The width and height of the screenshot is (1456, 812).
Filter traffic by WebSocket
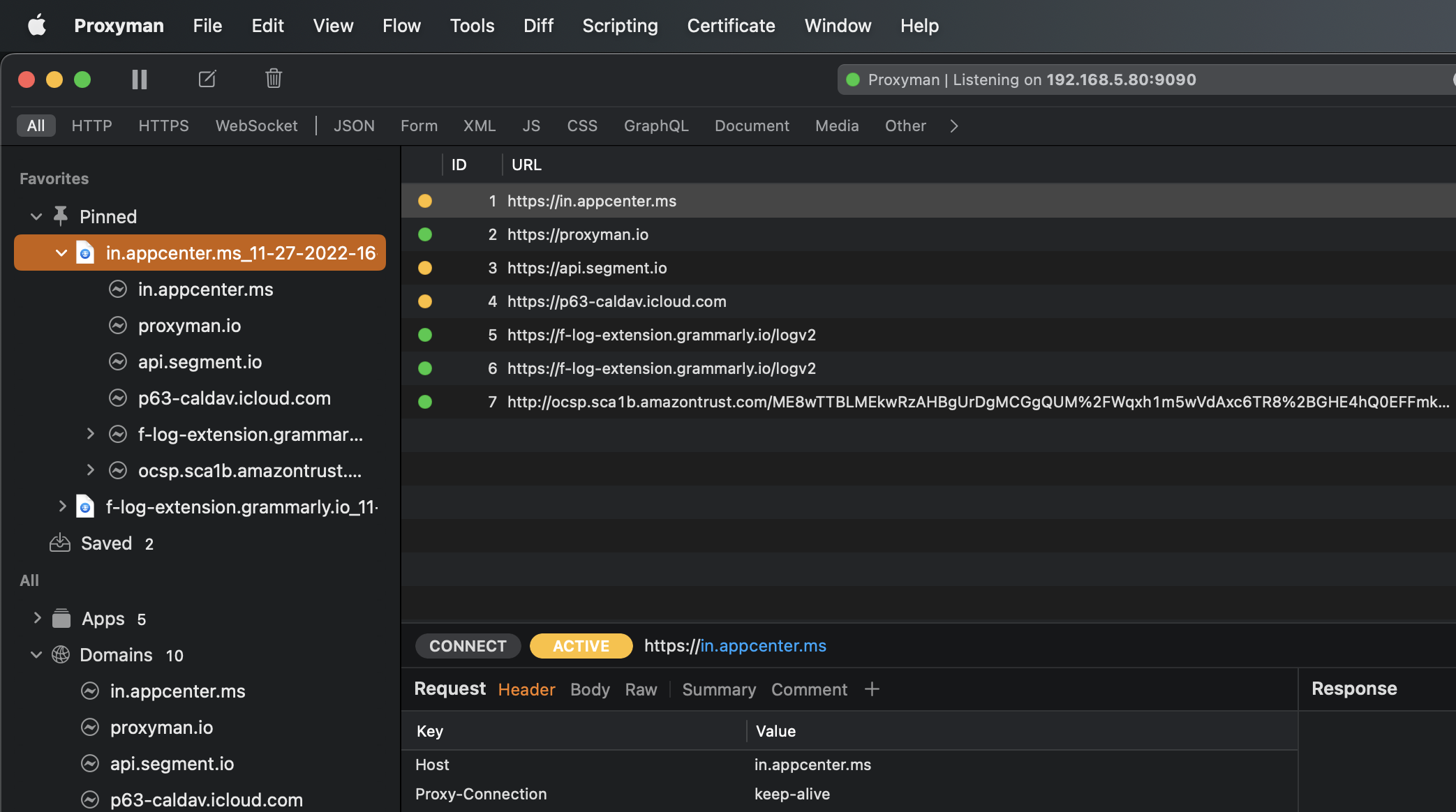pos(256,126)
